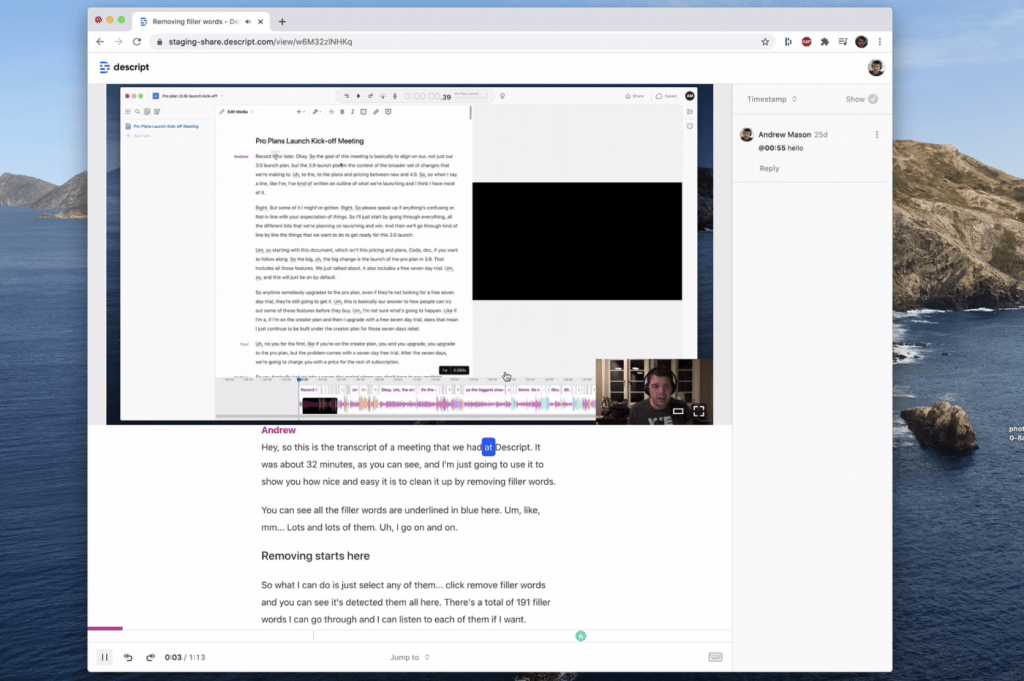Click "You can see all the filler words" line
Viewport: 1024px width, 681px height.
400,510
